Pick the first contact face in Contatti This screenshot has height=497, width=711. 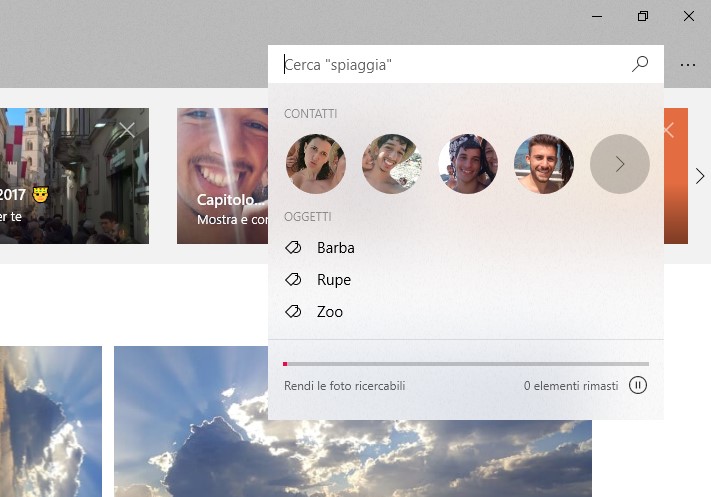click(x=316, y=164)
